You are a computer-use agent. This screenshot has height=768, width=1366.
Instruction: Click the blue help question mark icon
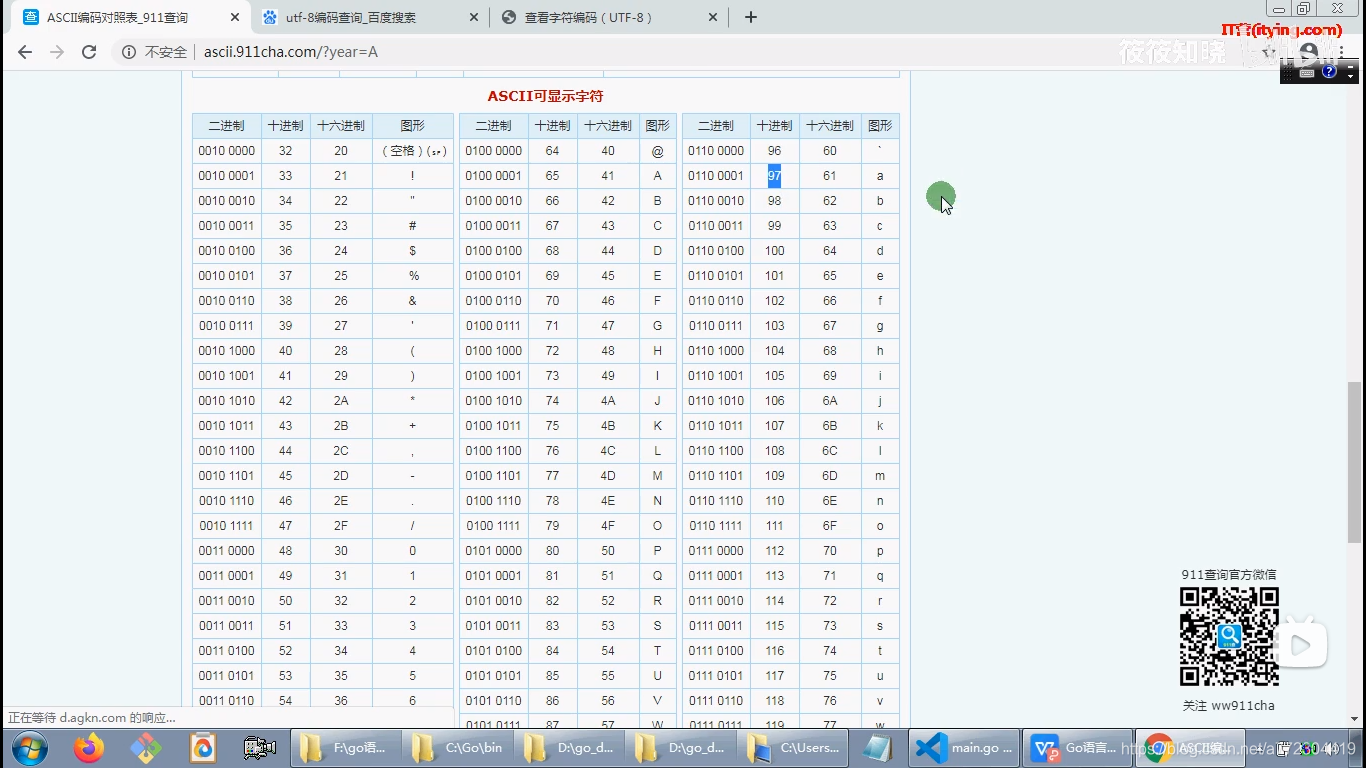[1329, 72]
